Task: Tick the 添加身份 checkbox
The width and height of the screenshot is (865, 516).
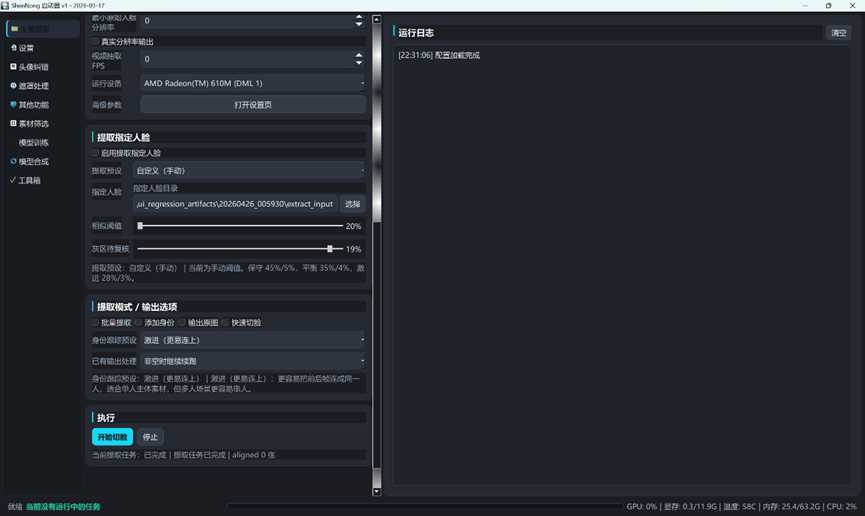Action: (139, 322)
